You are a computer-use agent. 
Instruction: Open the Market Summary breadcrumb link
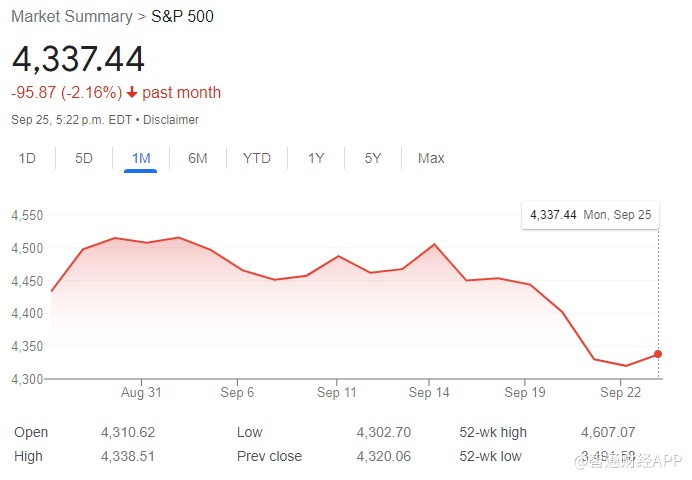(71, 17)
